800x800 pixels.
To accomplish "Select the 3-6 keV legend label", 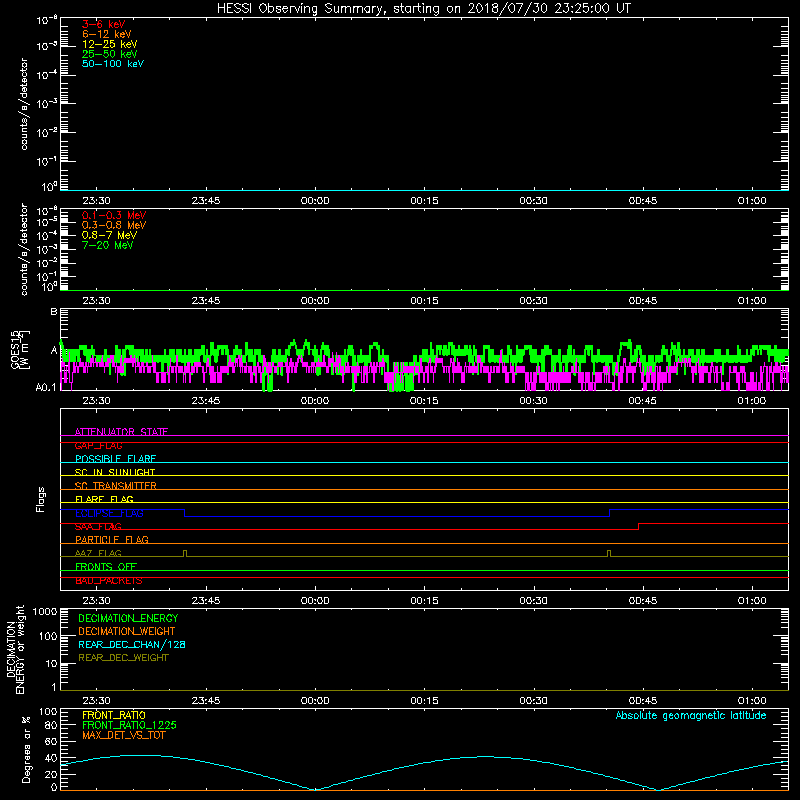I will (104, 24).
